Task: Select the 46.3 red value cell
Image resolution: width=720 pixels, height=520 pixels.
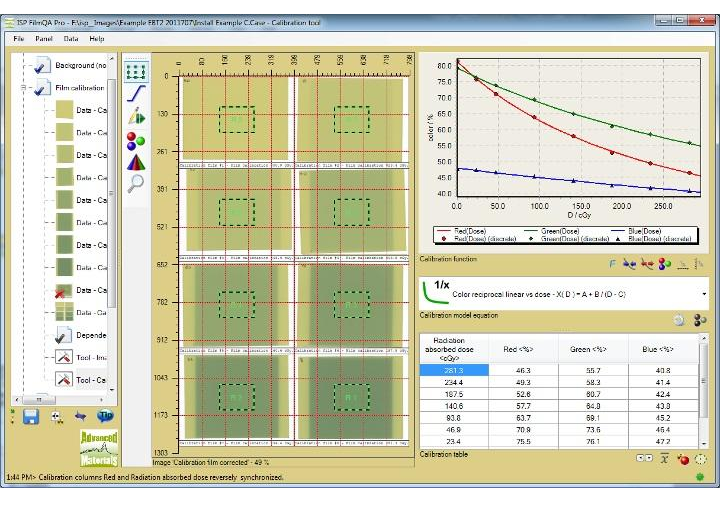Action: [523, 370]
